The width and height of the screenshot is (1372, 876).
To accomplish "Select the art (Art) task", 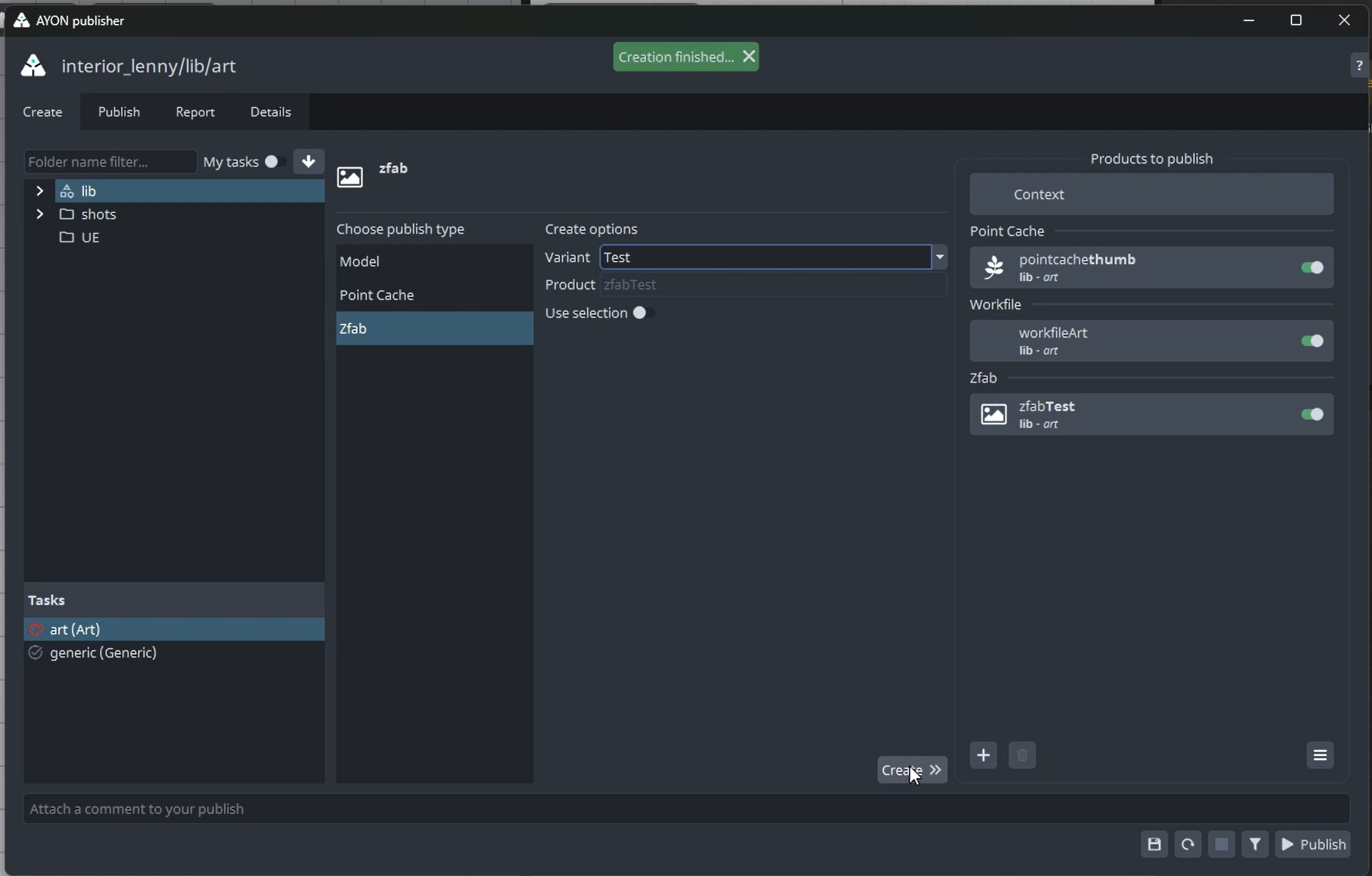I will point(174,629).
